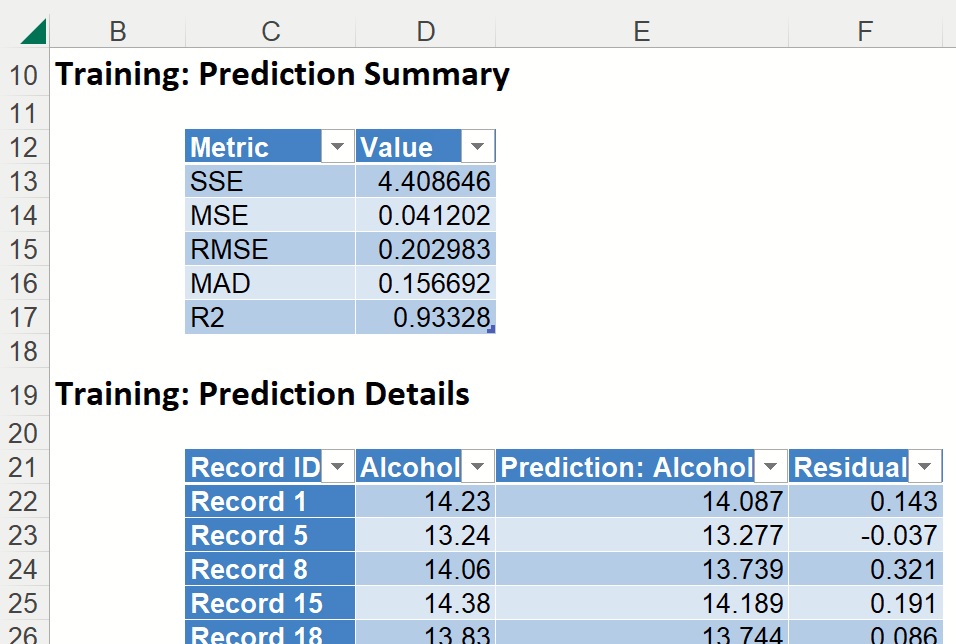
Task: Select the R2 value cell 0.93328
Action: [425, 317]
